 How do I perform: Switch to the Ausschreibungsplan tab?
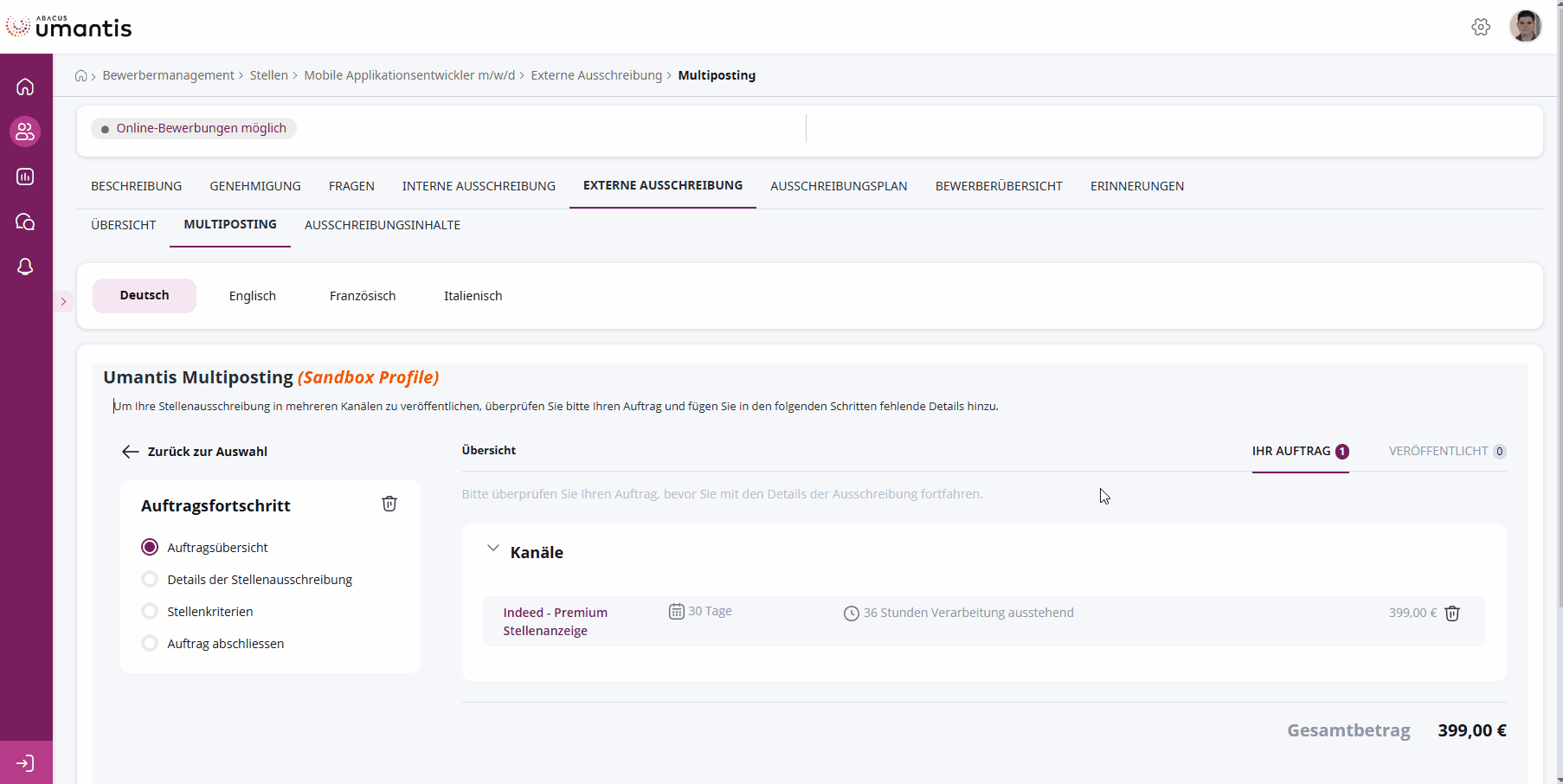[x=839, y=186]
